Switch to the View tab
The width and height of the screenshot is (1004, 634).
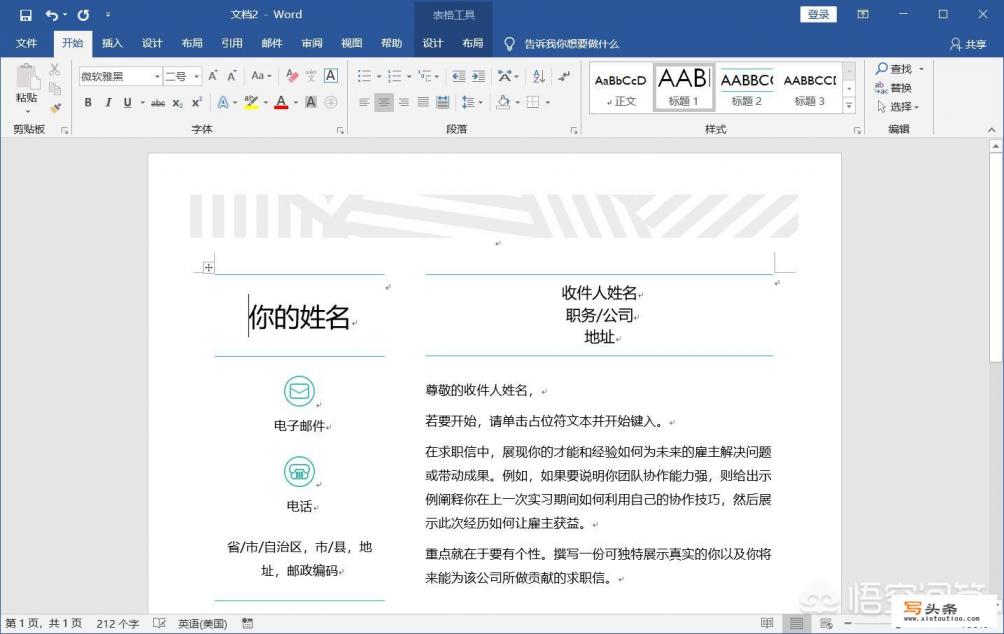coord(352,43)
